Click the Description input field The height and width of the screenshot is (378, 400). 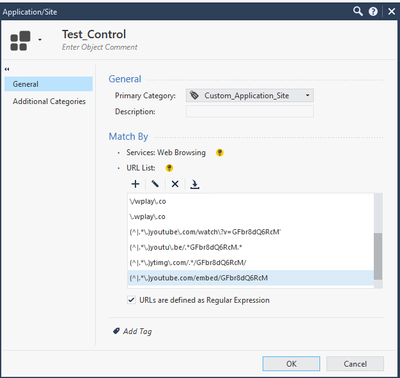tap(250, 111)
